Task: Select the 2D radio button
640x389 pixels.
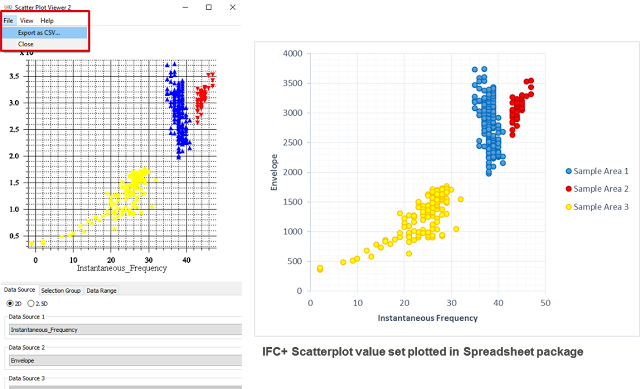Action: 10,304
